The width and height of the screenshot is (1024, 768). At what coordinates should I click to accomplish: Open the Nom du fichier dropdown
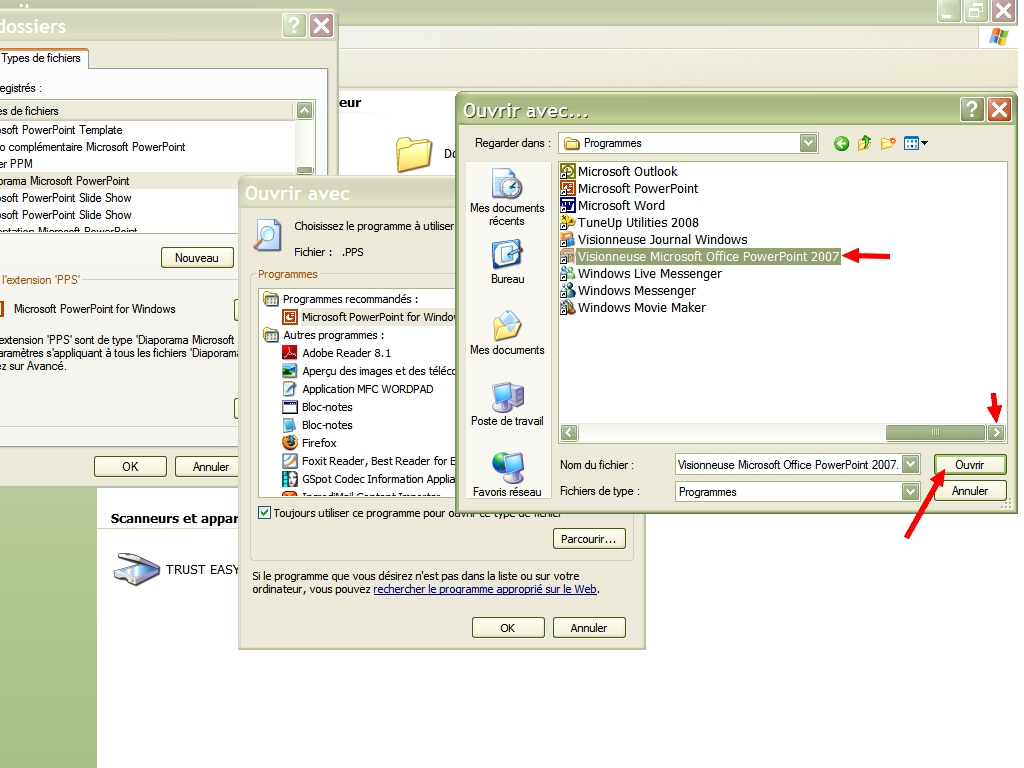[910, 464]
